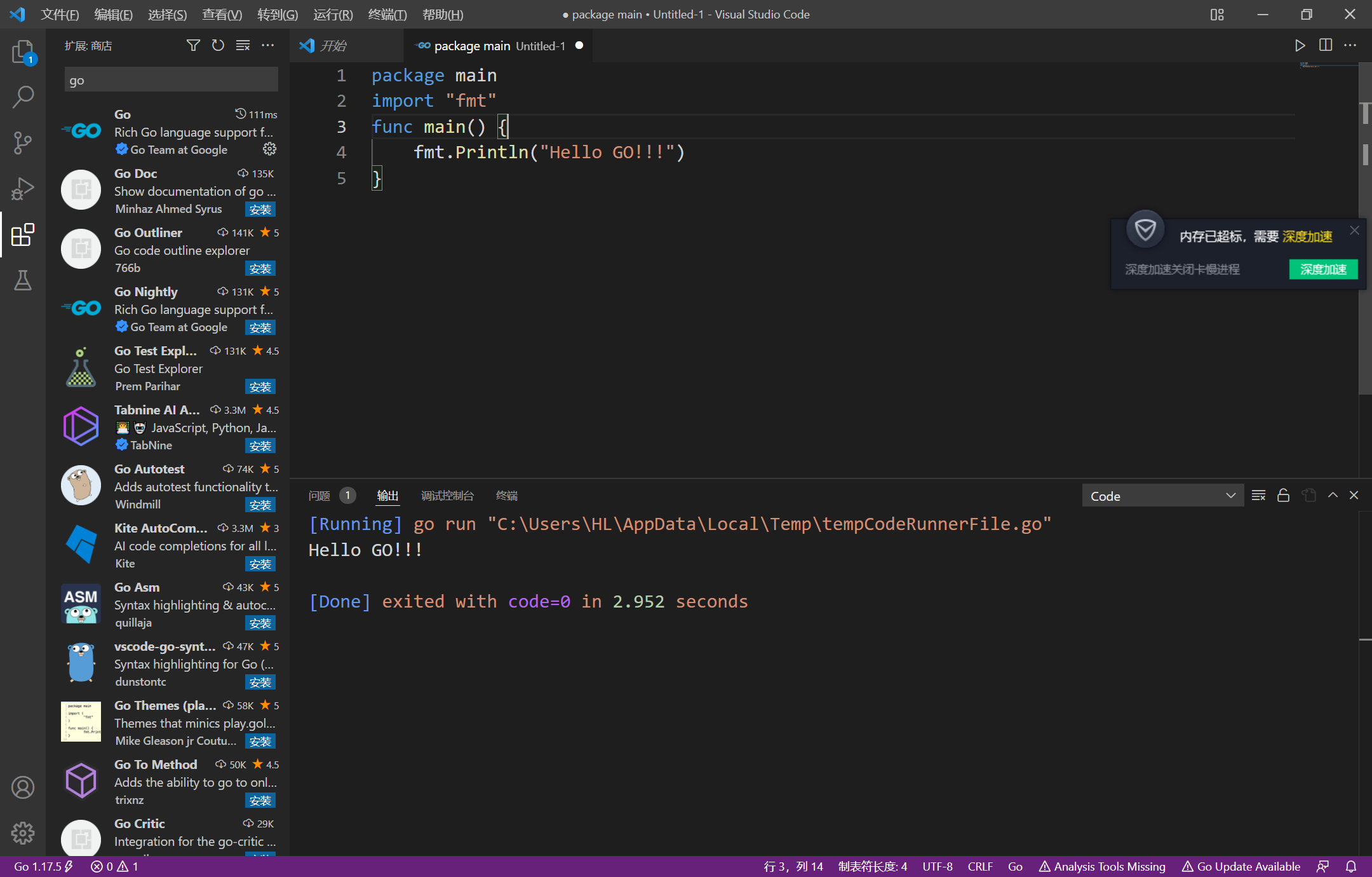This screenshot has width=1372, height=877.
Task: Switch to the 调试控制台 panel tab
Action: click(447, 496)
